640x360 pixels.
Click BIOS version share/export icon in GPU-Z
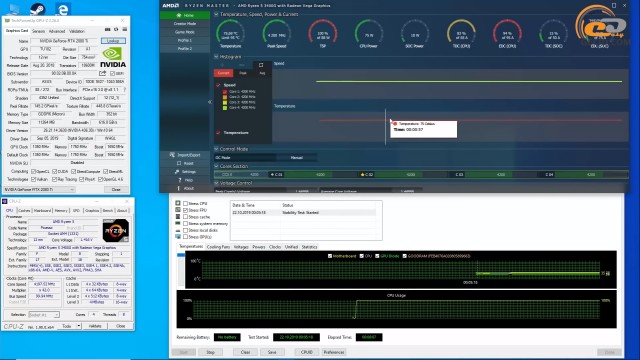point(102,73)
